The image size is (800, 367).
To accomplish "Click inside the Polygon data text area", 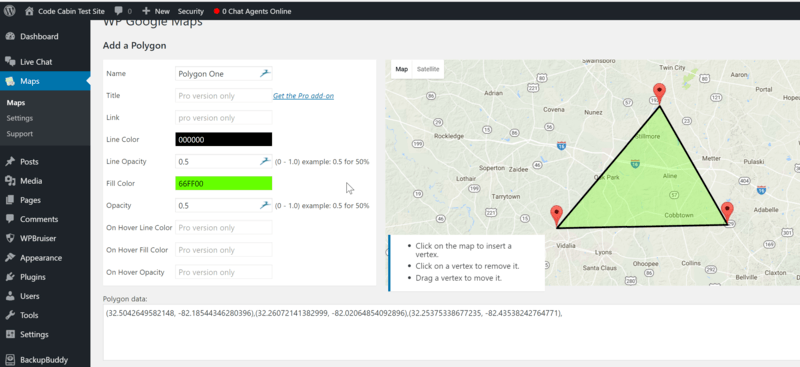I will click(x=452, y=332).
